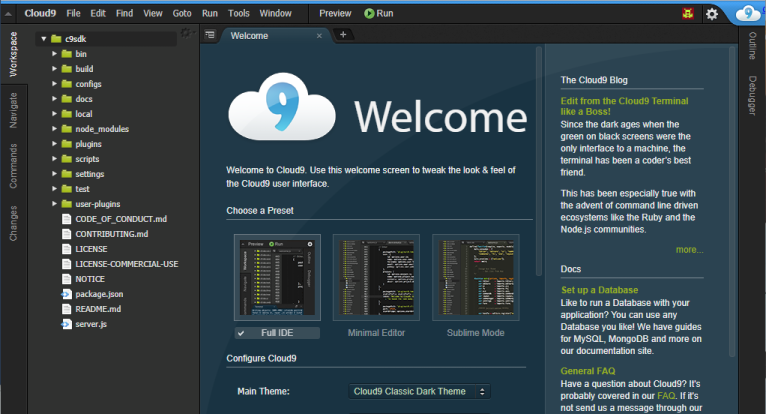Click the inline FAQ link in text
This screenshot has width=766, height=414.
666,396
